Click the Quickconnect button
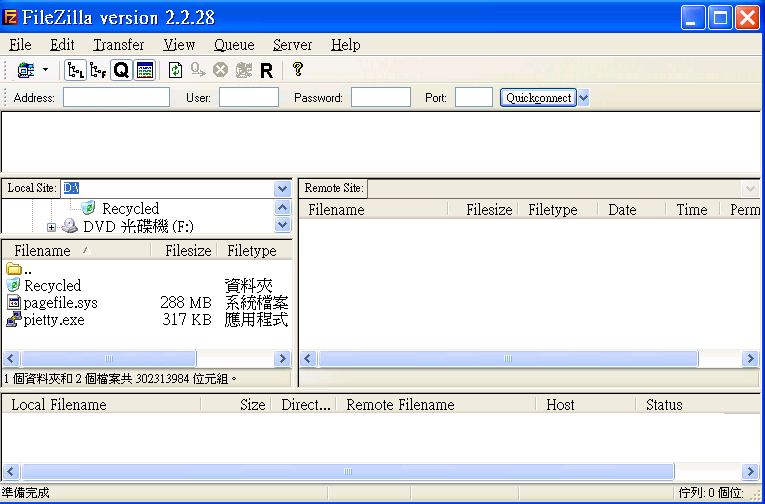Image resolution: width=765 pixels, height=504 pixels. point(538,98)
